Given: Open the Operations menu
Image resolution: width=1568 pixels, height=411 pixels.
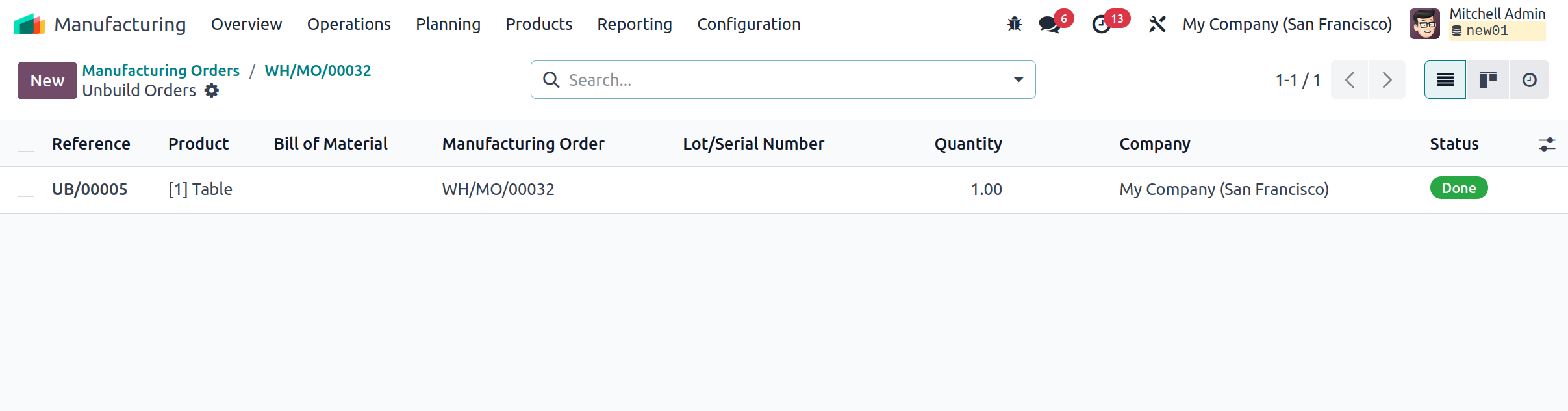Looking at the screenshot, I should tap(349, 25).
